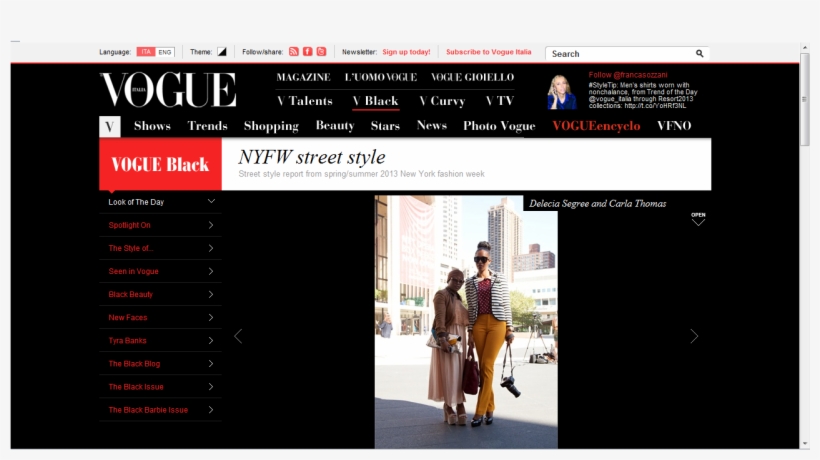
Task: Click the VOGUE Black red banner
Action: click(160, 164)
